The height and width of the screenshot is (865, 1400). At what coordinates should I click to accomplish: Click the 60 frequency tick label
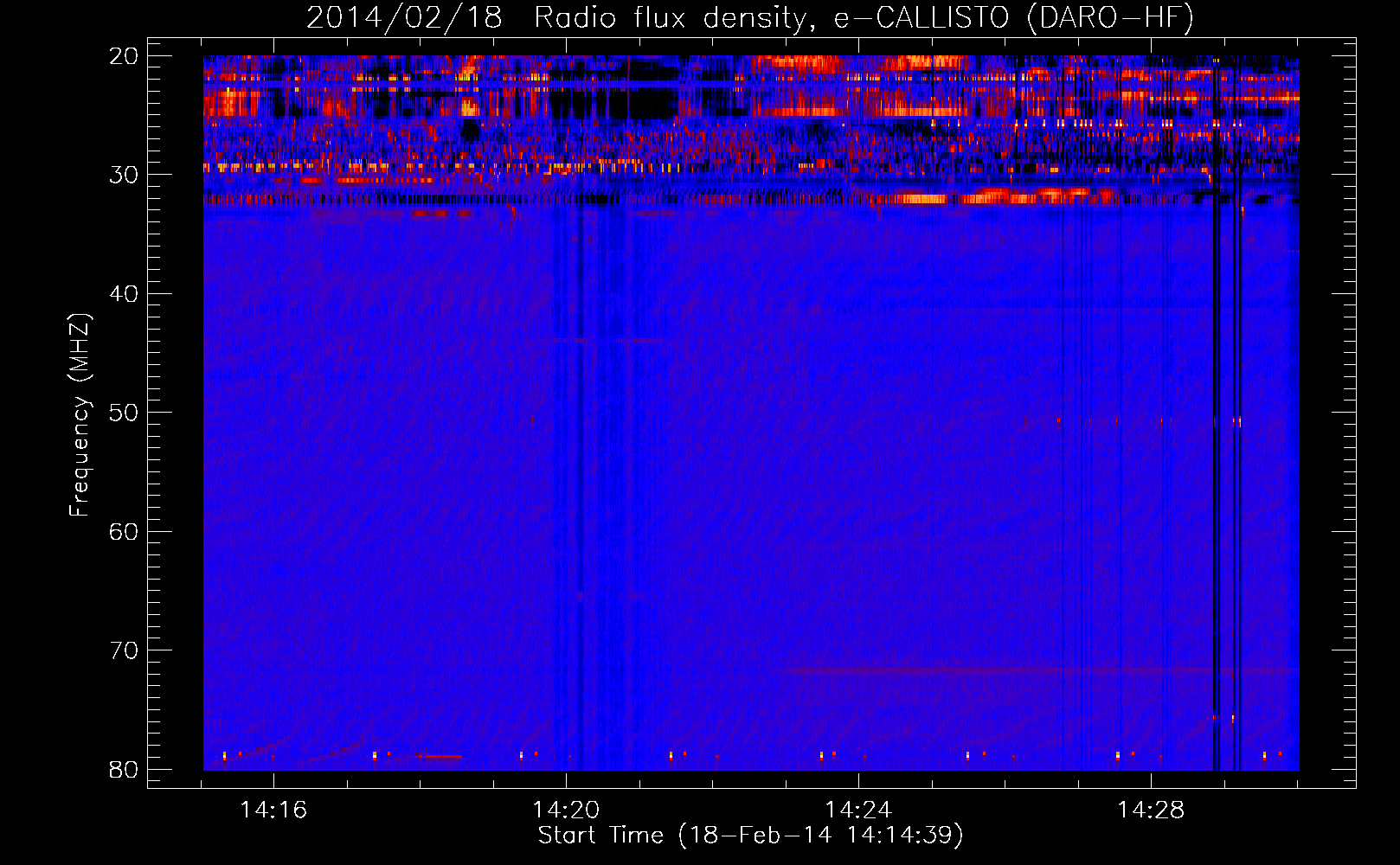[x=124, y=531]
